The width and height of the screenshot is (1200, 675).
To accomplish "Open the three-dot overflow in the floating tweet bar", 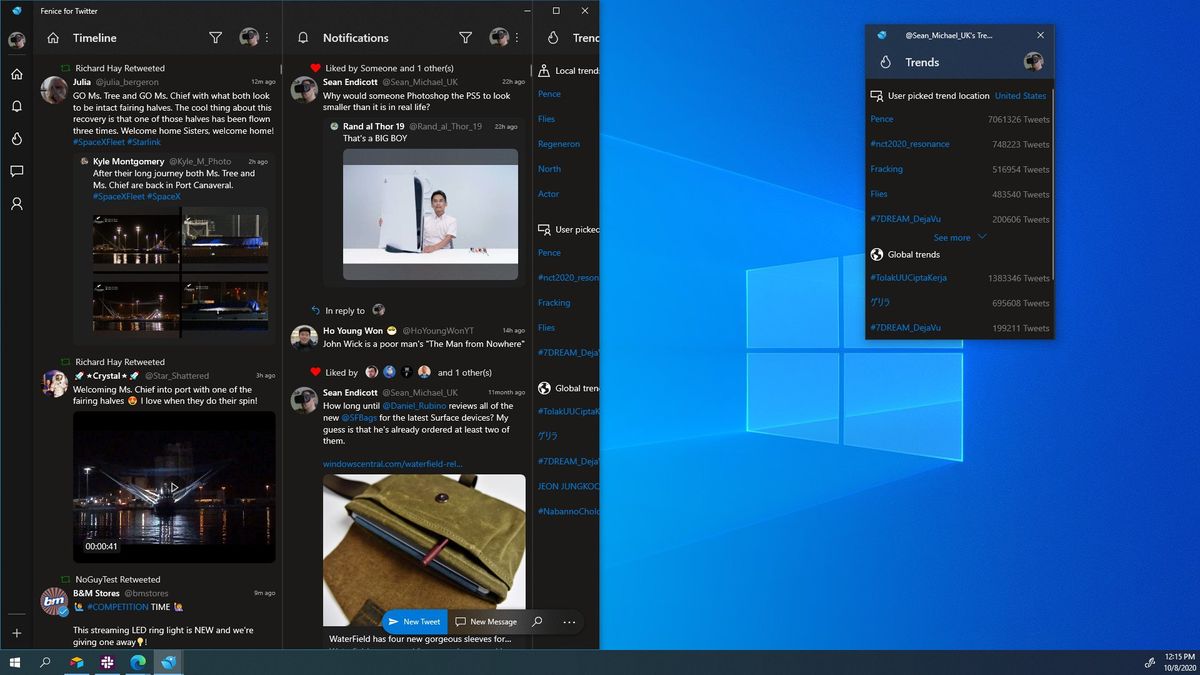I will [569, 621].
